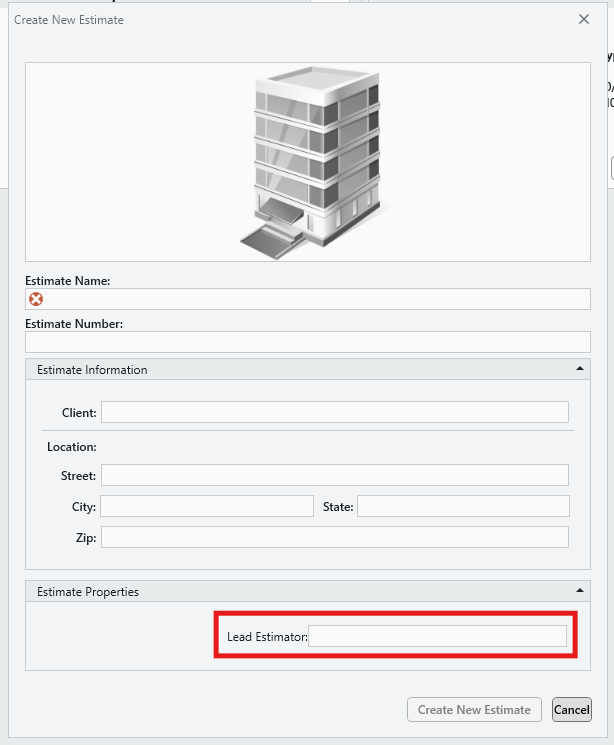
Task: Click the Street address field
Action: [x=334, y=475]
